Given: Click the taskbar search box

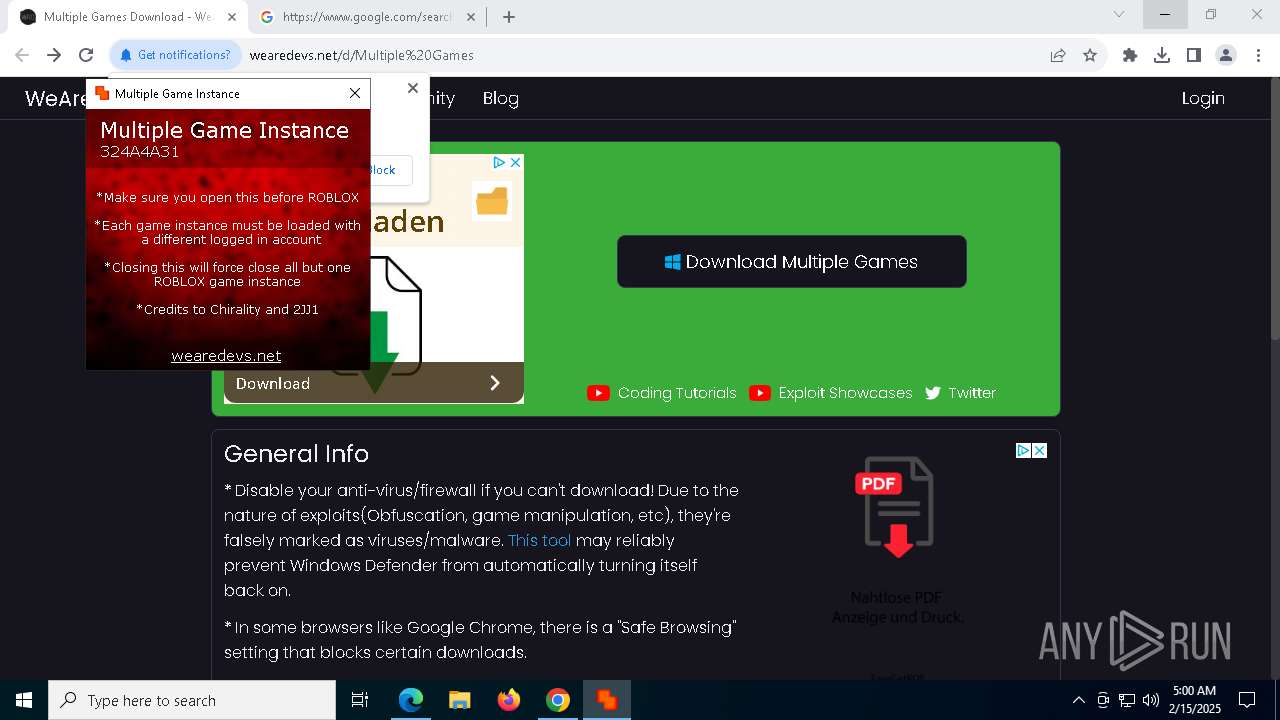Looking at the screenshot, I should (x=192, y=700).
